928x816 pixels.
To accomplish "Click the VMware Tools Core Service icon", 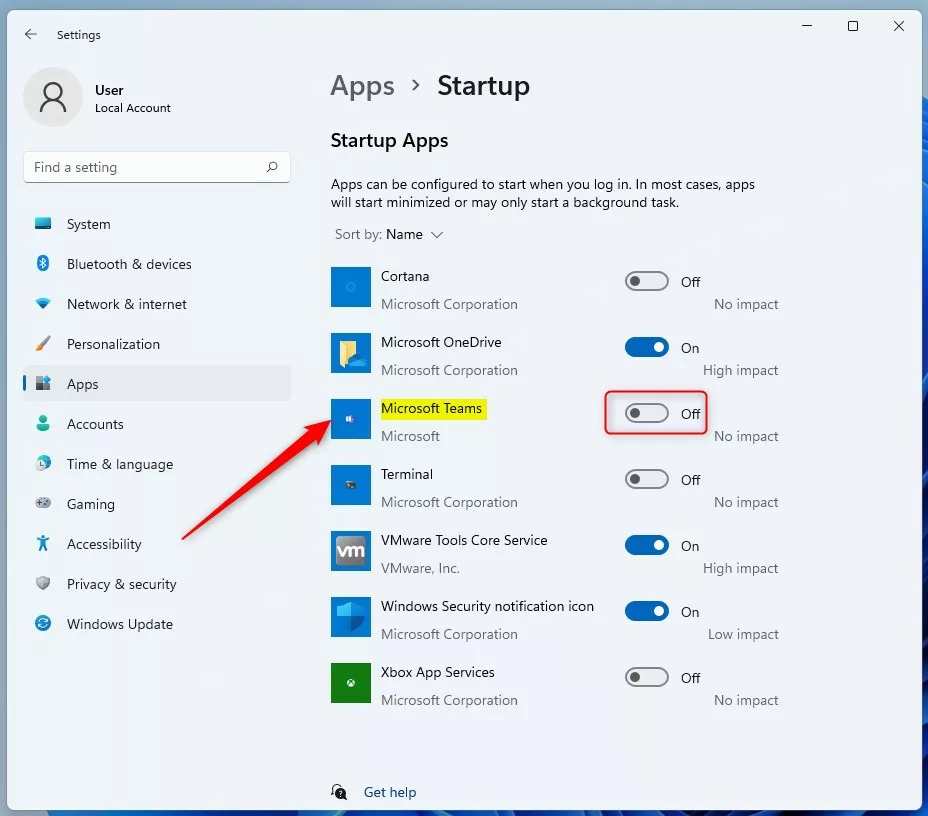I will (351, 551).
